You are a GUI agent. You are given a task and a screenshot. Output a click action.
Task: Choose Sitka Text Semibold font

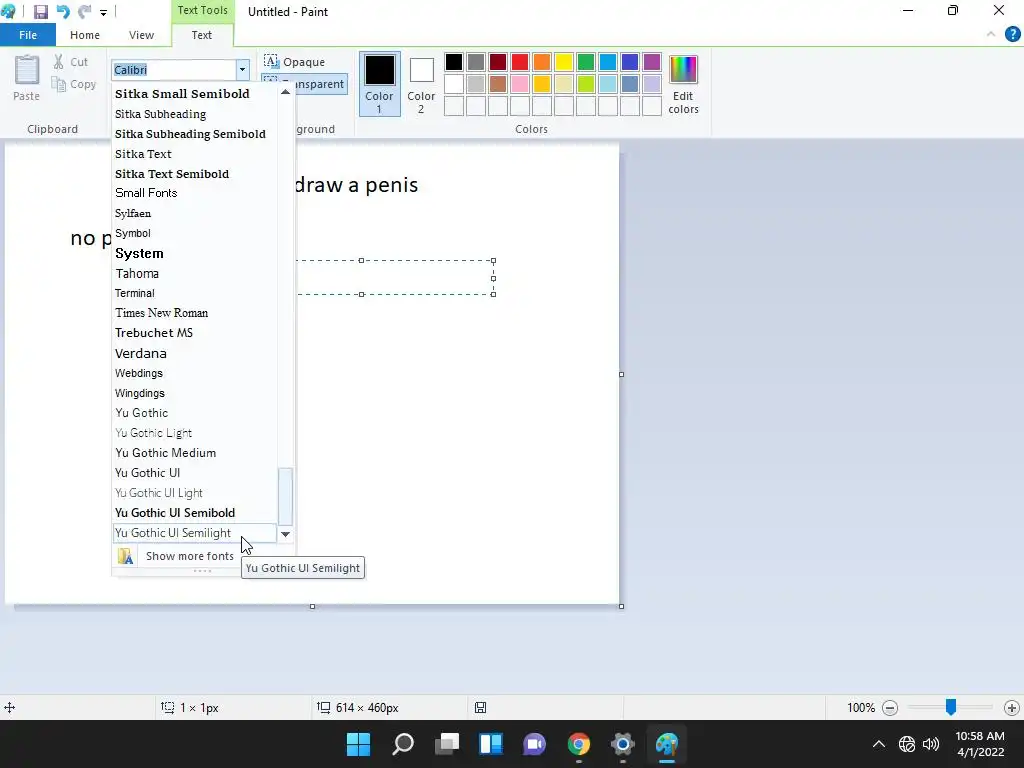(195, 174)
